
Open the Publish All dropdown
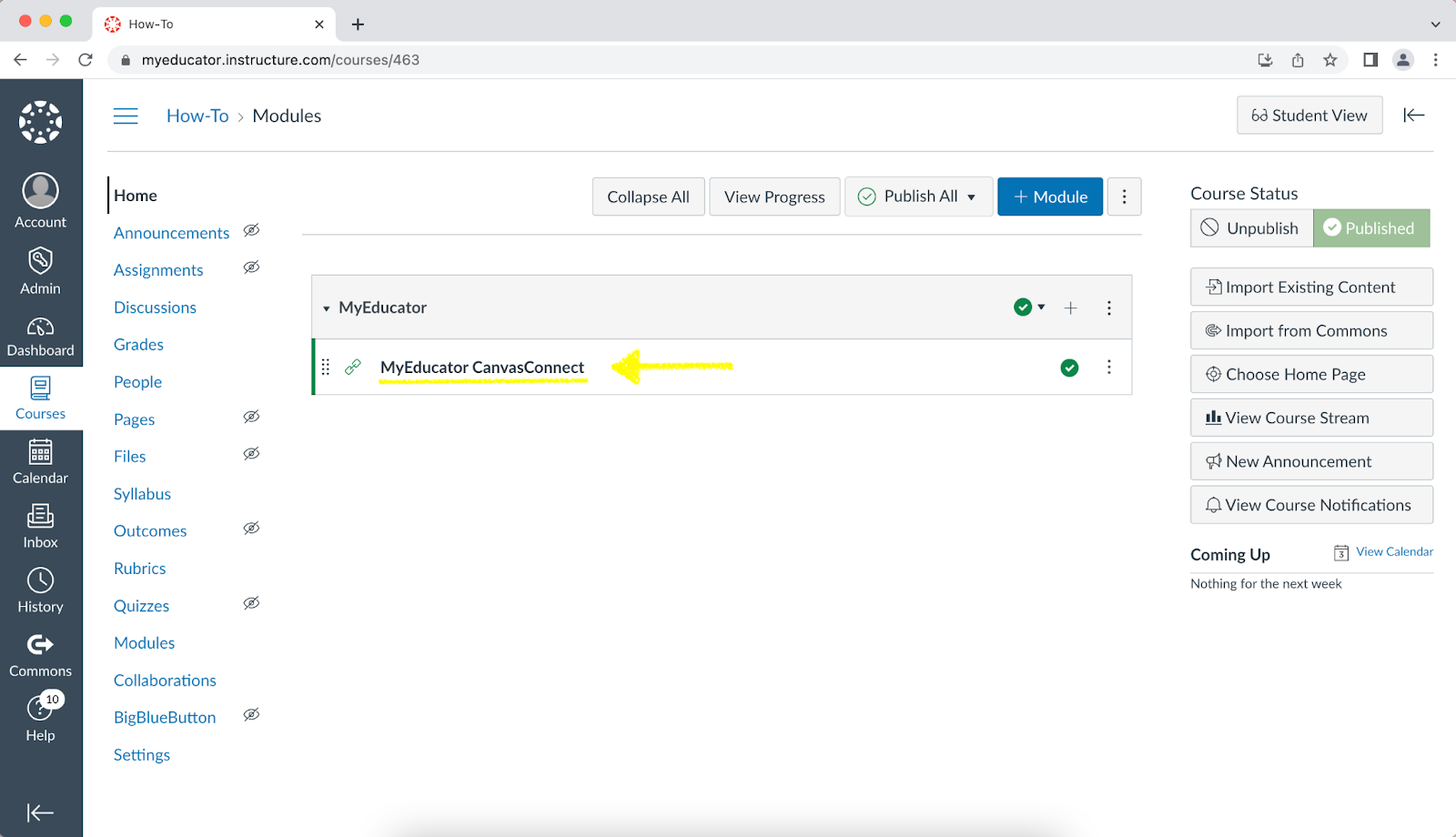click(x=918, y=197)
